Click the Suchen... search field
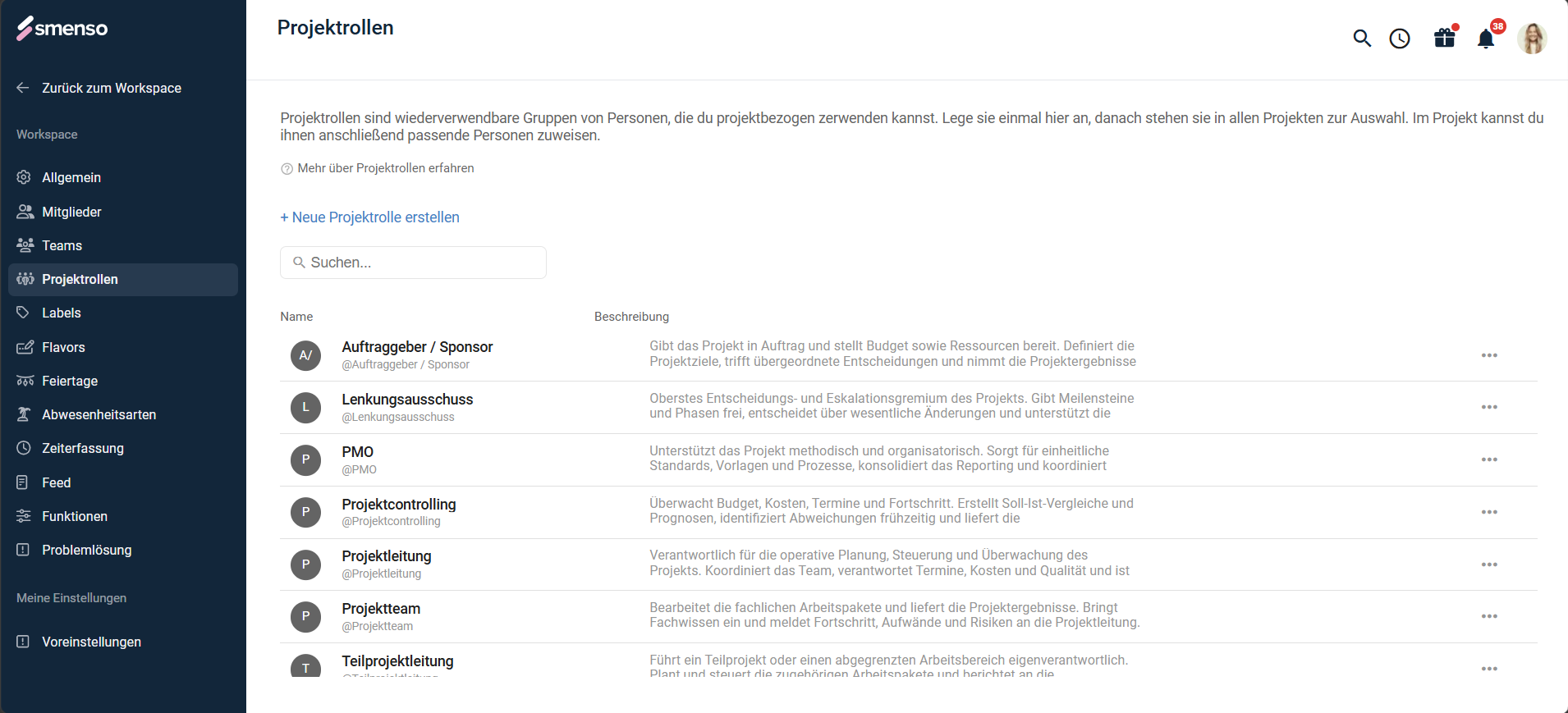This screenshot has width=1568, height=713. [413, 263]
